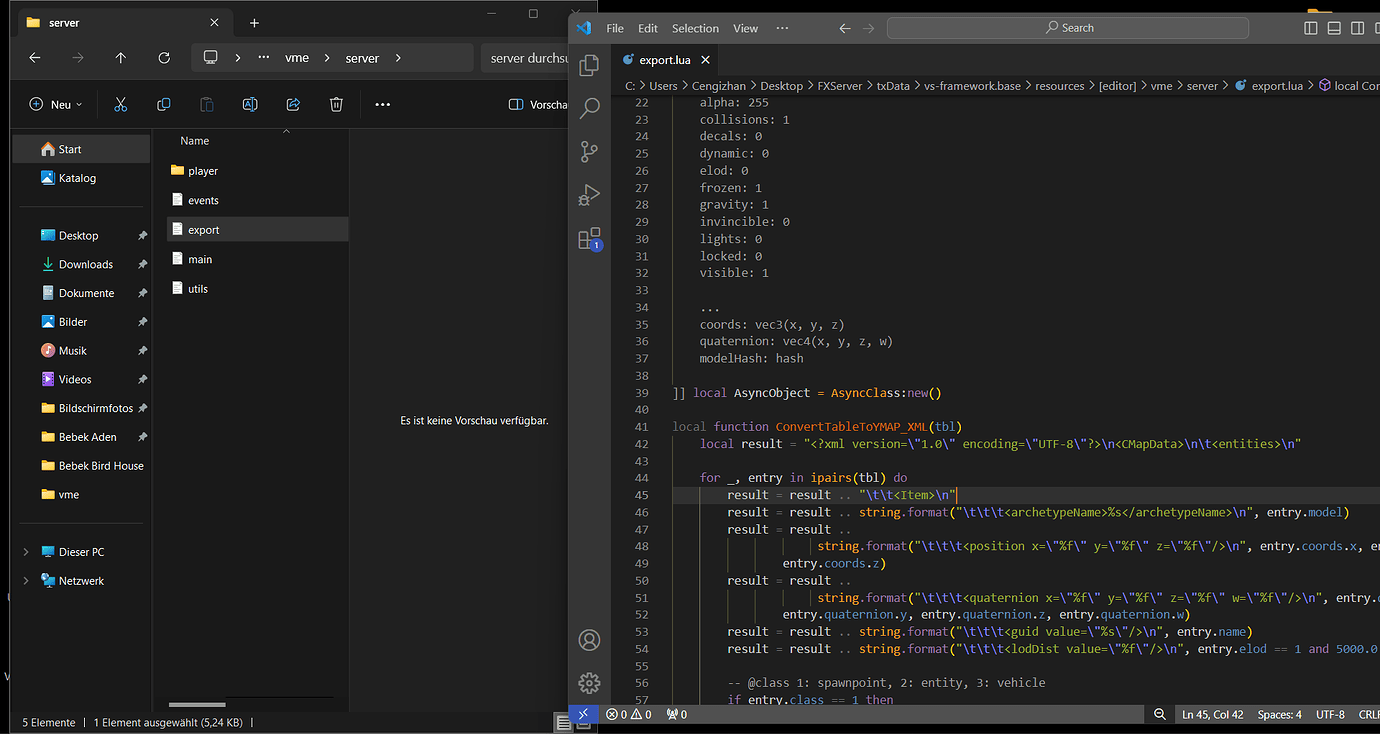This screenshot has height=734, width=1380.
Task: Open the Accounts menu icon
Action: 589,640
